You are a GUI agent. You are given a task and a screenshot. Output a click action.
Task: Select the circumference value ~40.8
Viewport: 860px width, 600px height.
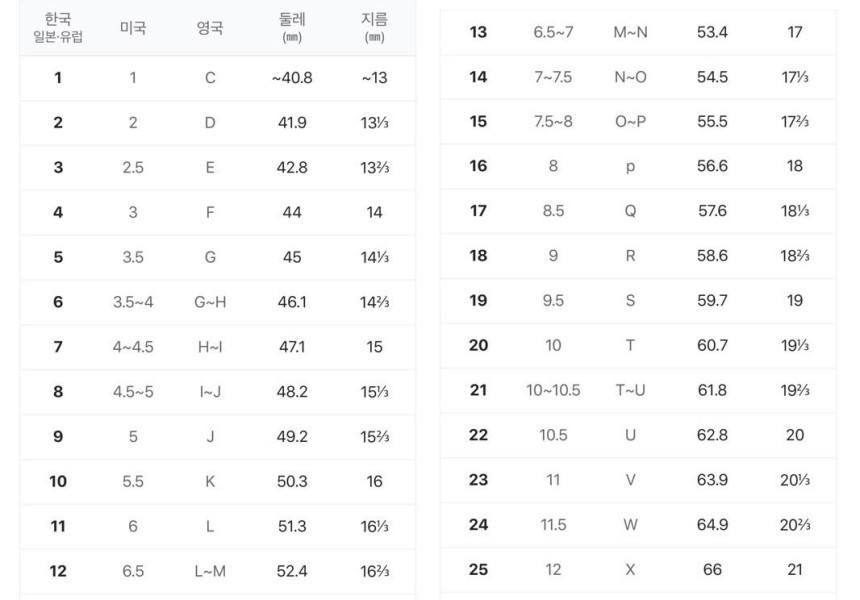pyautogui.click(x=292, y=78)
